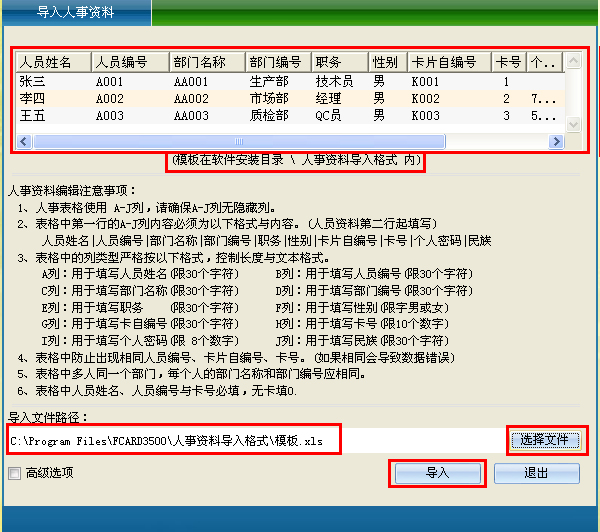The width and height of the screenshot is (600, 532).
Task: Click the K001 card number cell
Action: tap(425, 82)
